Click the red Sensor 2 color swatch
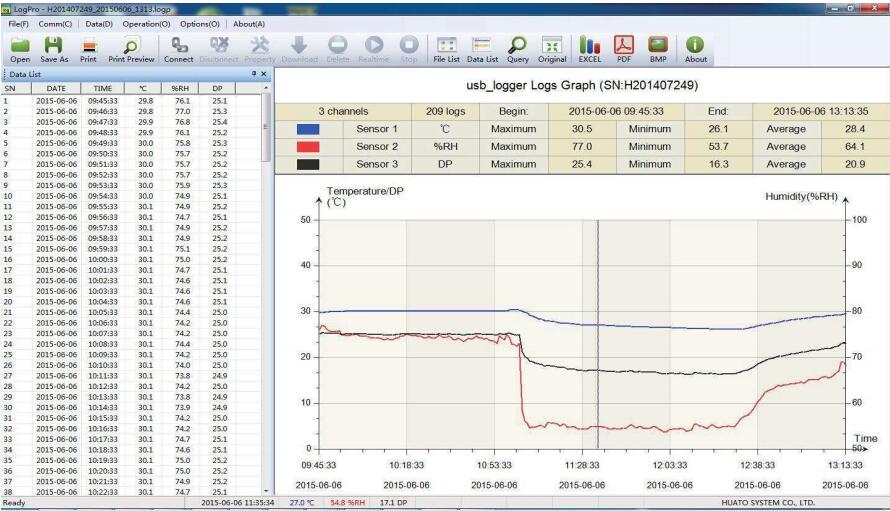This screenshot has width=890, height=511. 309,147
